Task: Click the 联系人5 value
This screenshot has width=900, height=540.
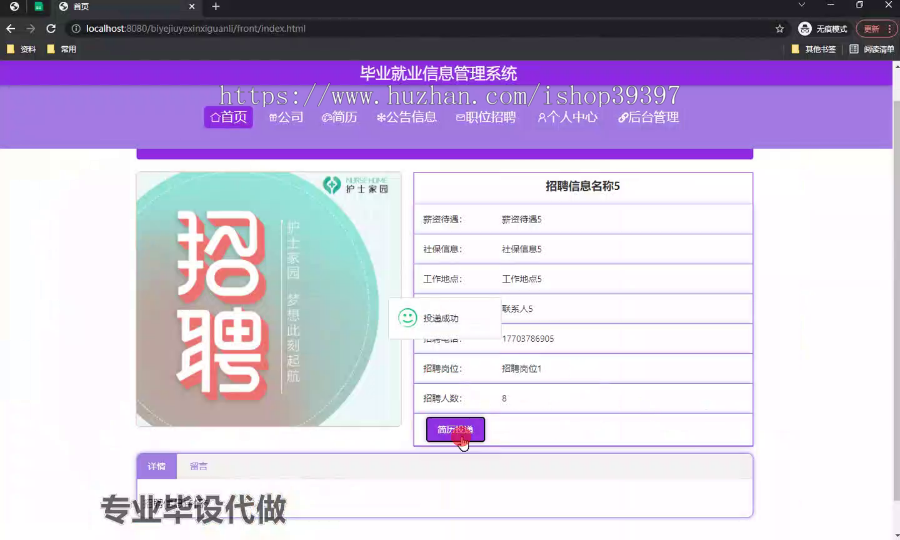Action: click(518, 309)
